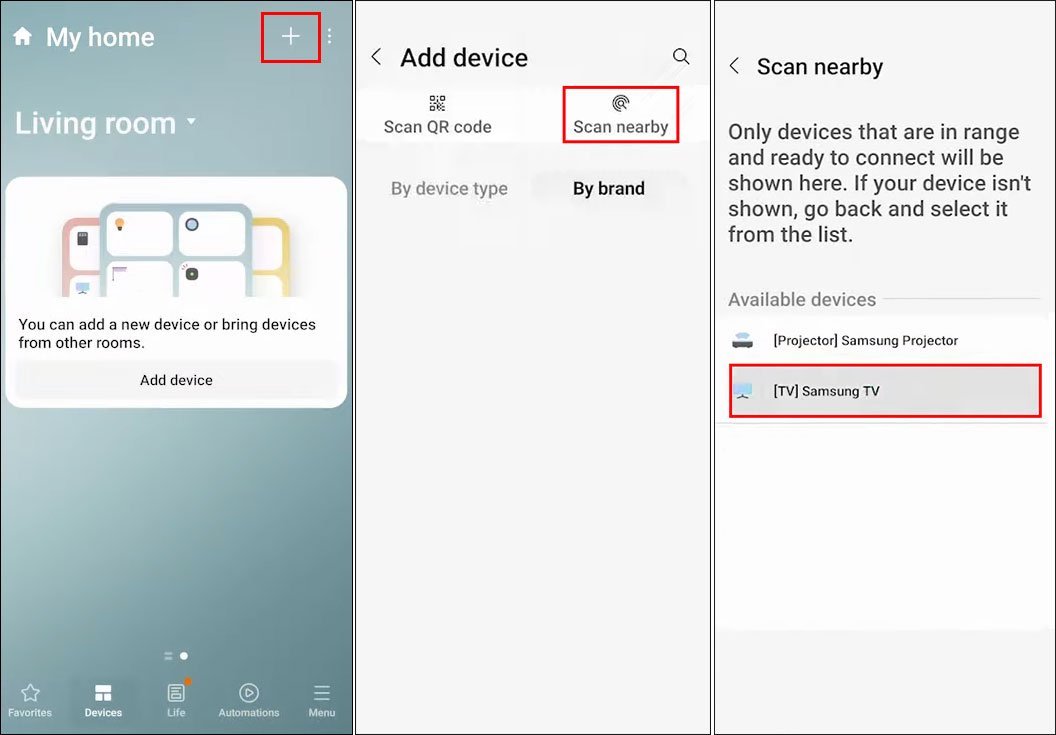This screenshot has height=735, width=1056.
Task: Select the Scan nearby option
Action: [620, 115]
